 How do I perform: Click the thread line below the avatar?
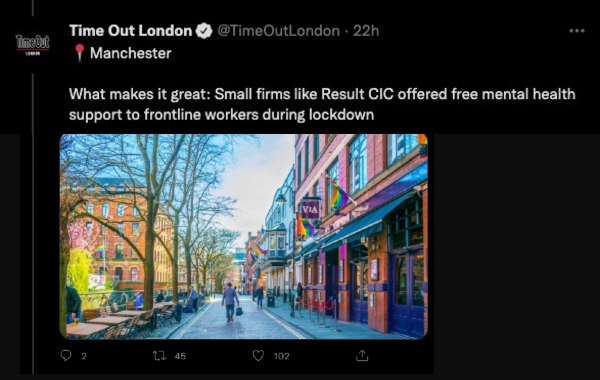33,224
